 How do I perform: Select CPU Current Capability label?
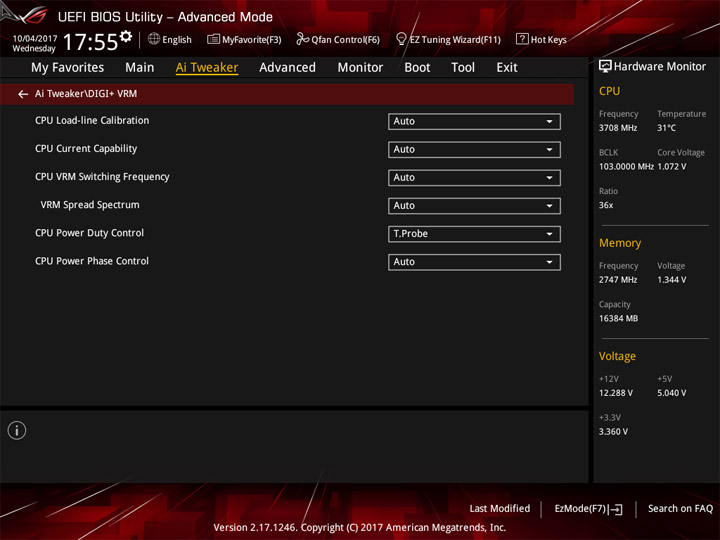click(x=86, y=149)
